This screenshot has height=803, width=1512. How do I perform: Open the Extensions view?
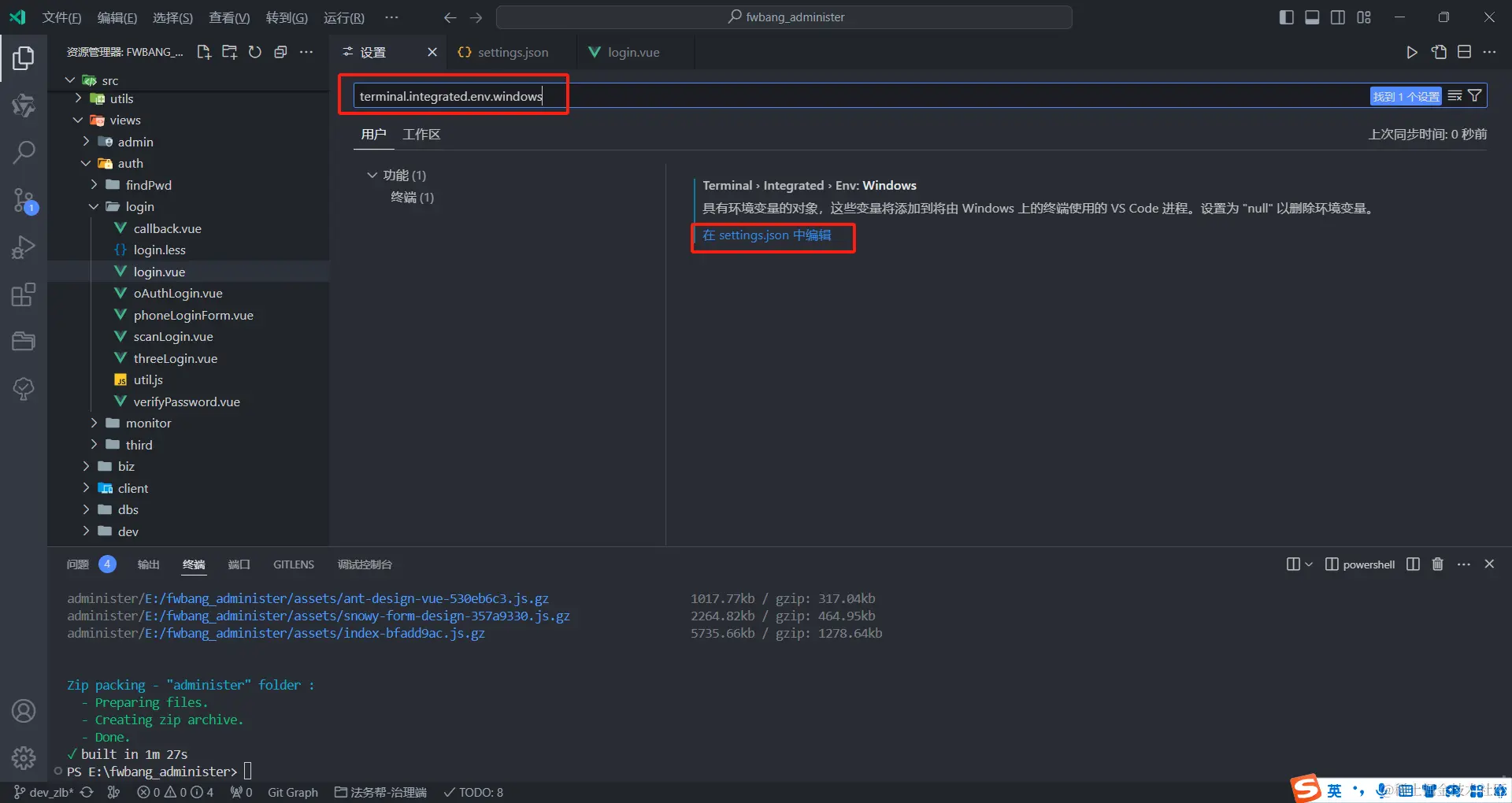pos(24,294)
